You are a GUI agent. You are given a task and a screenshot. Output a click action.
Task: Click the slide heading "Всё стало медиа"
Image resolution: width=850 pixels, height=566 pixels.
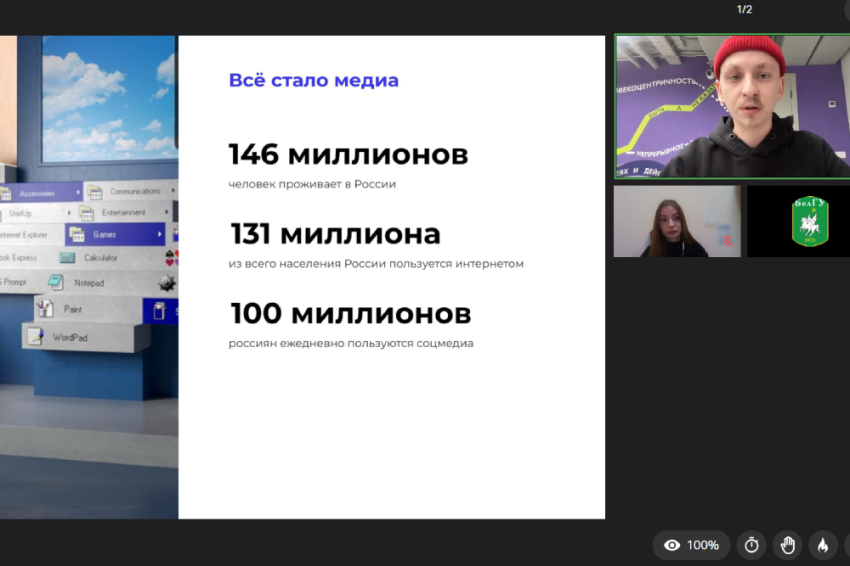click(x=313, y=81)
